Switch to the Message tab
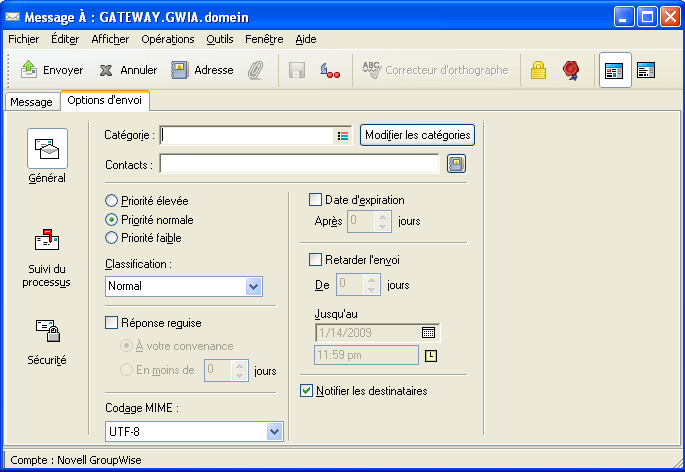 coord(31,102)
